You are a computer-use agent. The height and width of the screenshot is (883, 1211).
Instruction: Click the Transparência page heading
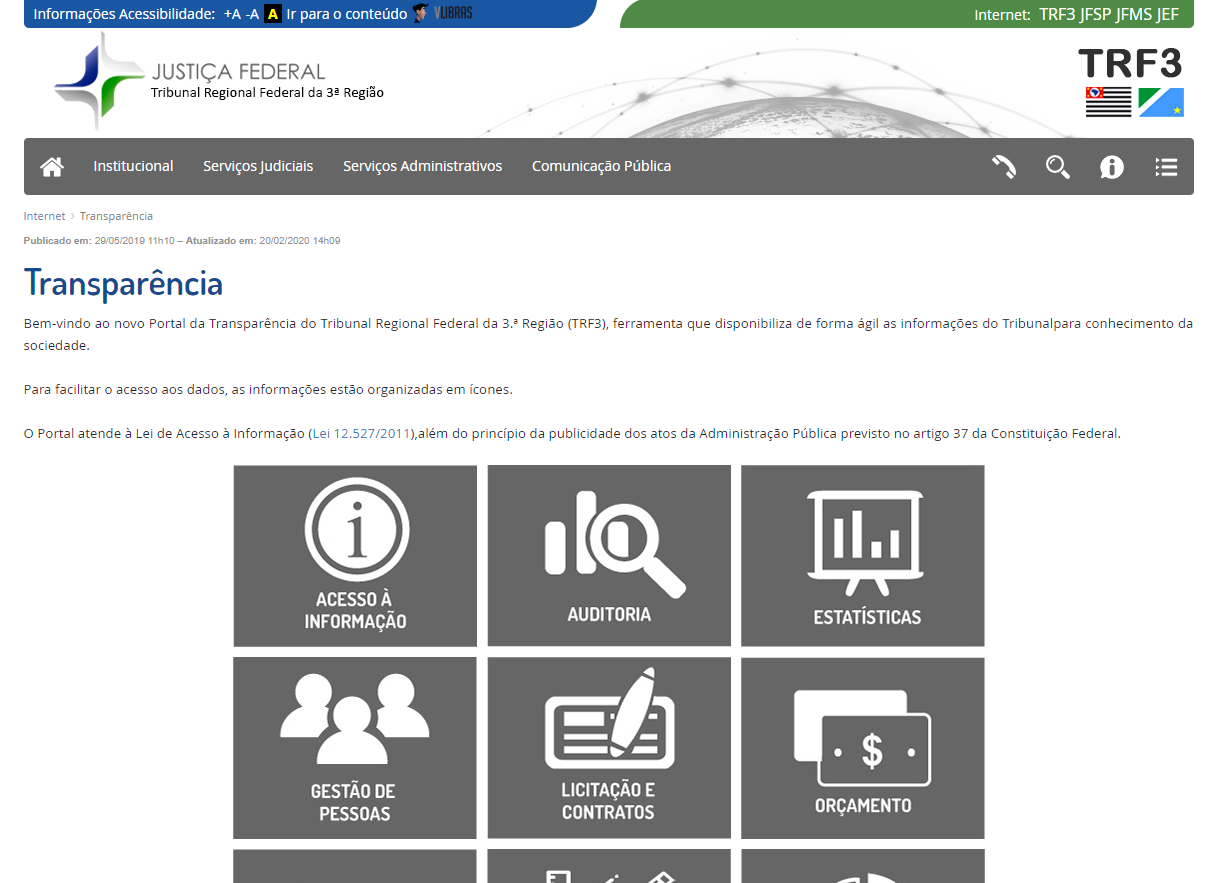tap(124, 284)
